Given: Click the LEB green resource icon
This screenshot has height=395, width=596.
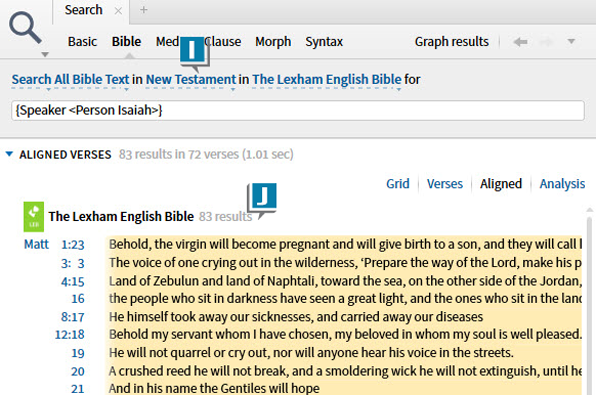Looking at the screenshot, I should (34, 217).
